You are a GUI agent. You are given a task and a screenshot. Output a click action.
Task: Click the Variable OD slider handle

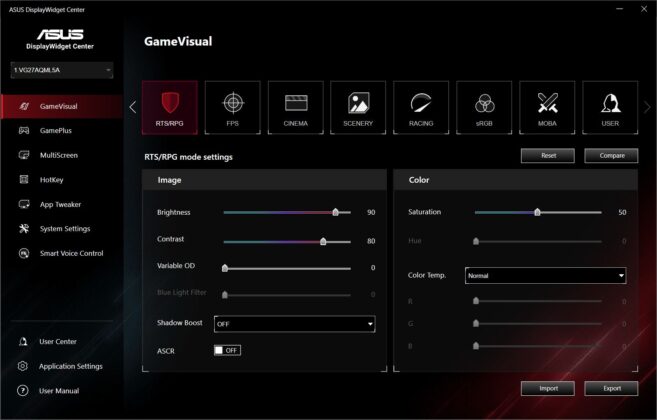pyautogui.click(x=225, y=268)
